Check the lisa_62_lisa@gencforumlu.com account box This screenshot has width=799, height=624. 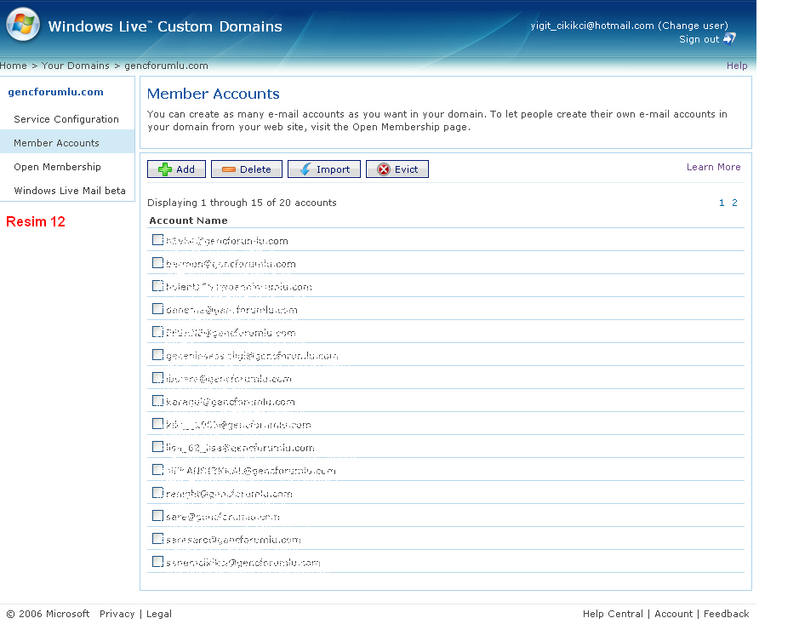(x=157, y=447)
